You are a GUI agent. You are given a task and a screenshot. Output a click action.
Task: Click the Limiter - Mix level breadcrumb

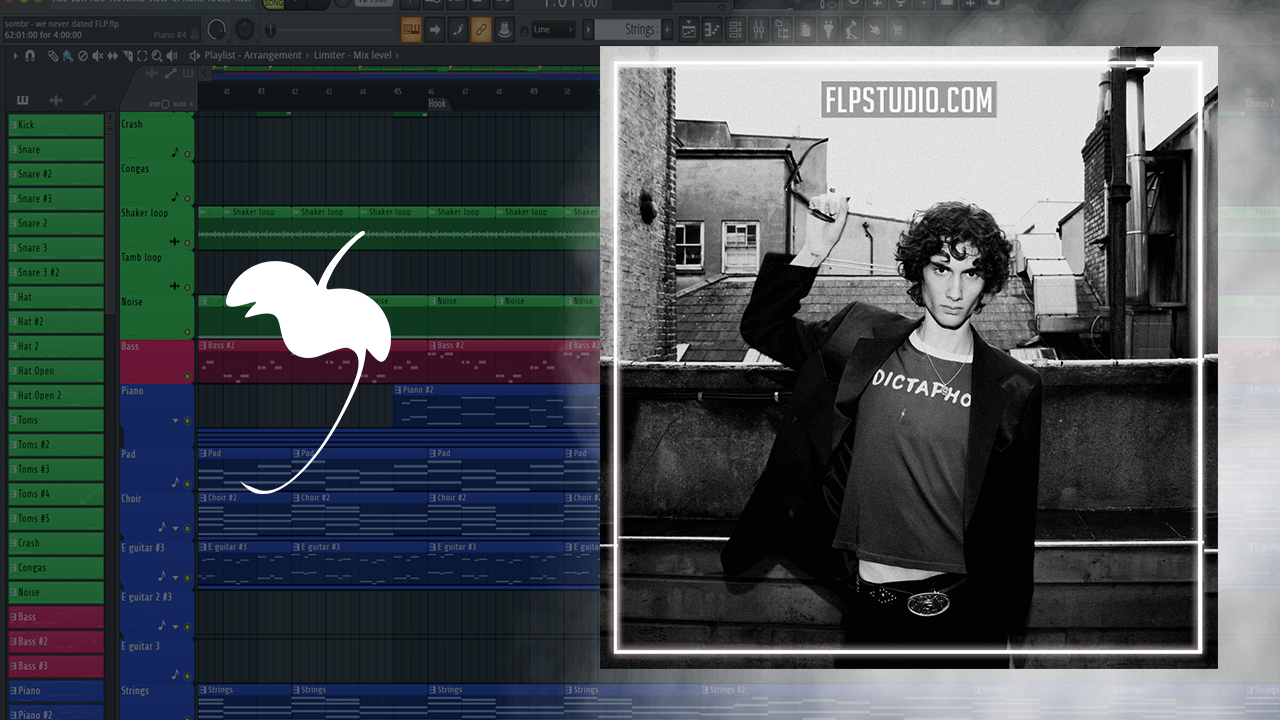point(353,56)
